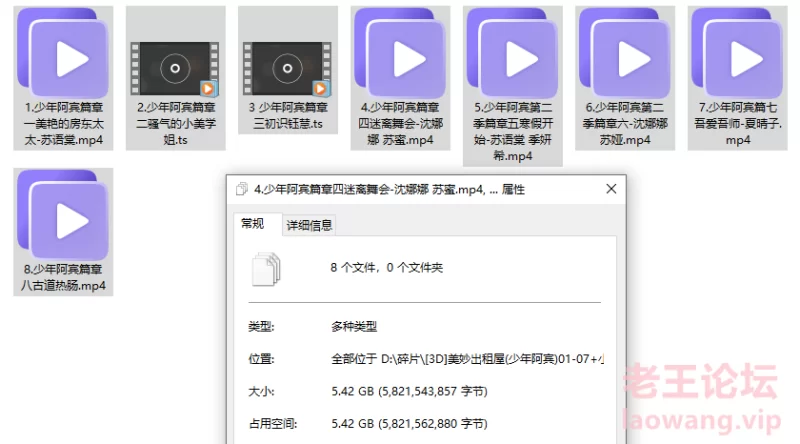The image size is (800, 444).
Task: Click the 大小 value 5.42 GB (5,821,543,857 字节)
Action: (409, 391)
